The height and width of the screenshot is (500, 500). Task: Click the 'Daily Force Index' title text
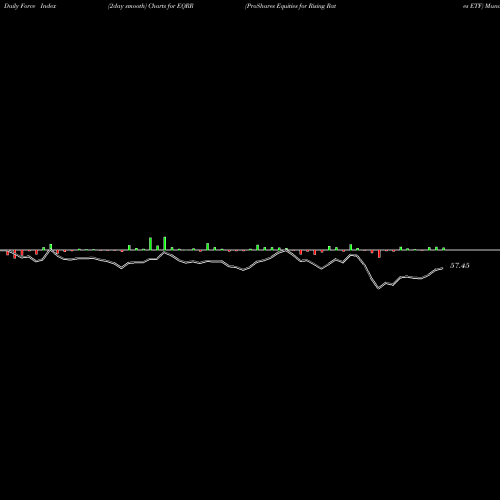pos(30,6)
